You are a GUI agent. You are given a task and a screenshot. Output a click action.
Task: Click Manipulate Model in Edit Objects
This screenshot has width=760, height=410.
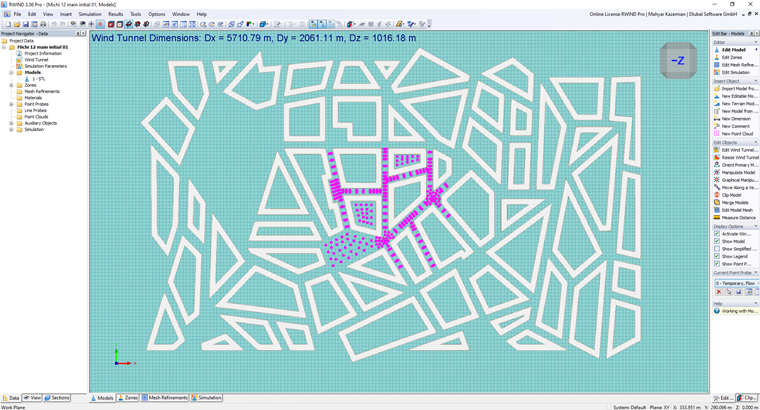[x=736, y=173]
